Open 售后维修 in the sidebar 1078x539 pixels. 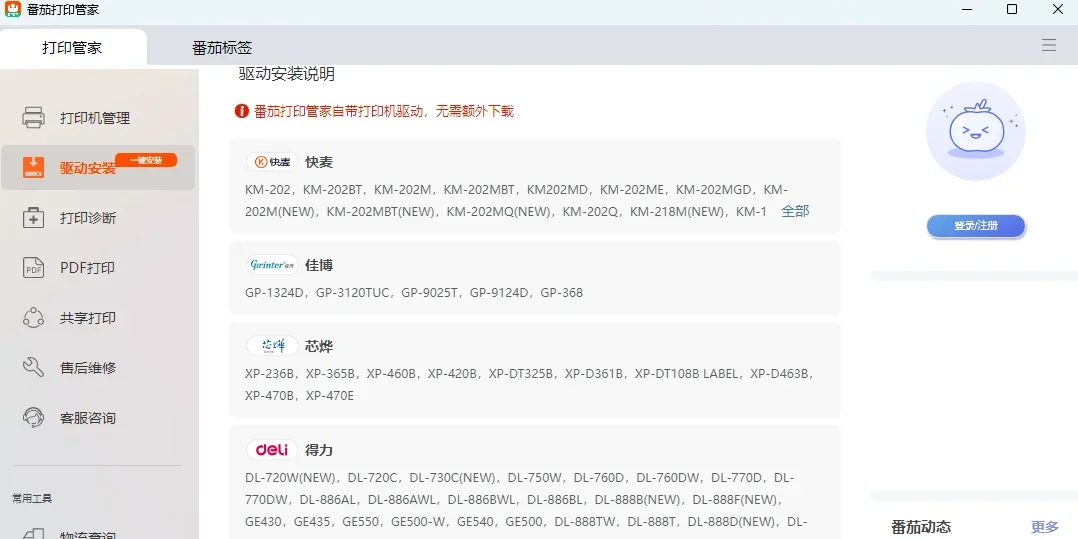[88, 368]
